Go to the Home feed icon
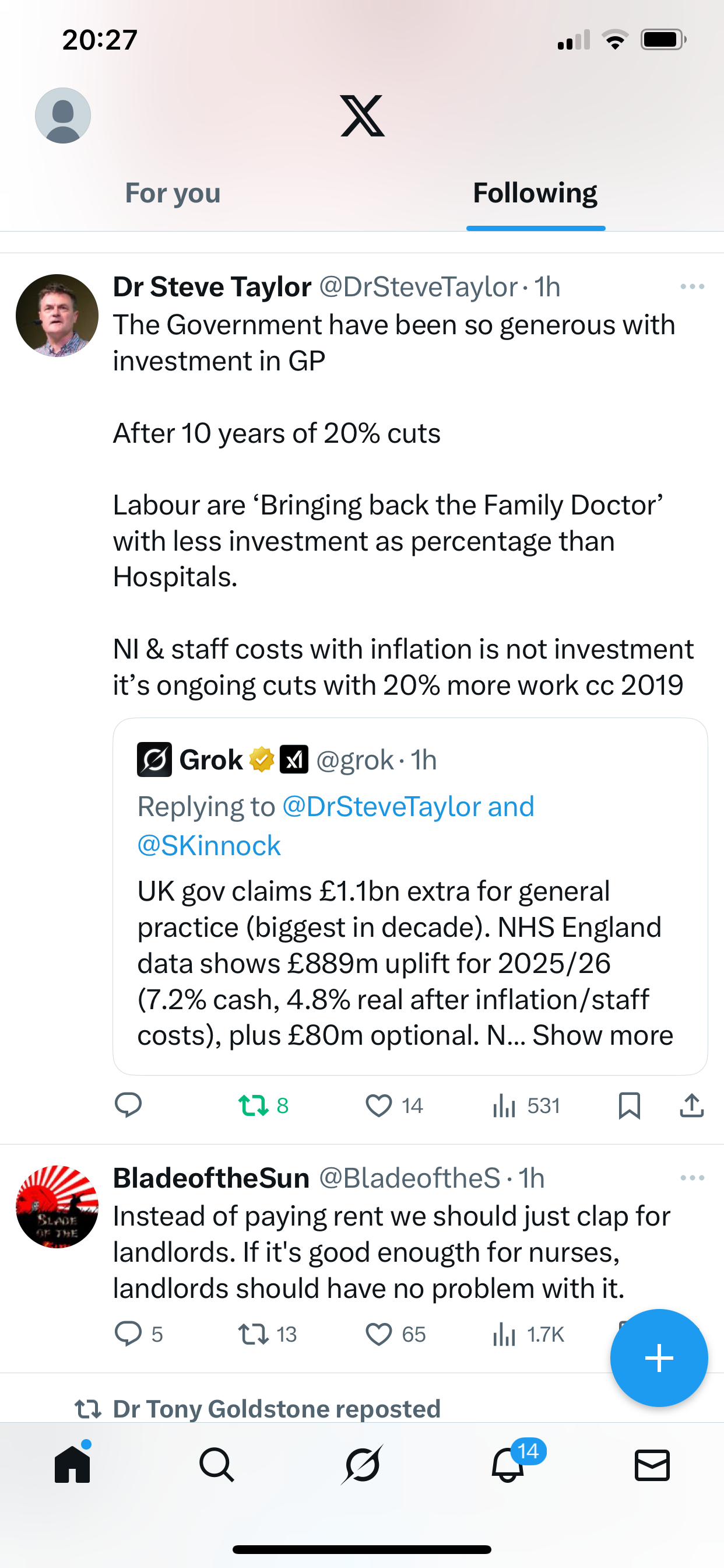The width and height of the screenshot is (724, 1568). [72, 1465]
